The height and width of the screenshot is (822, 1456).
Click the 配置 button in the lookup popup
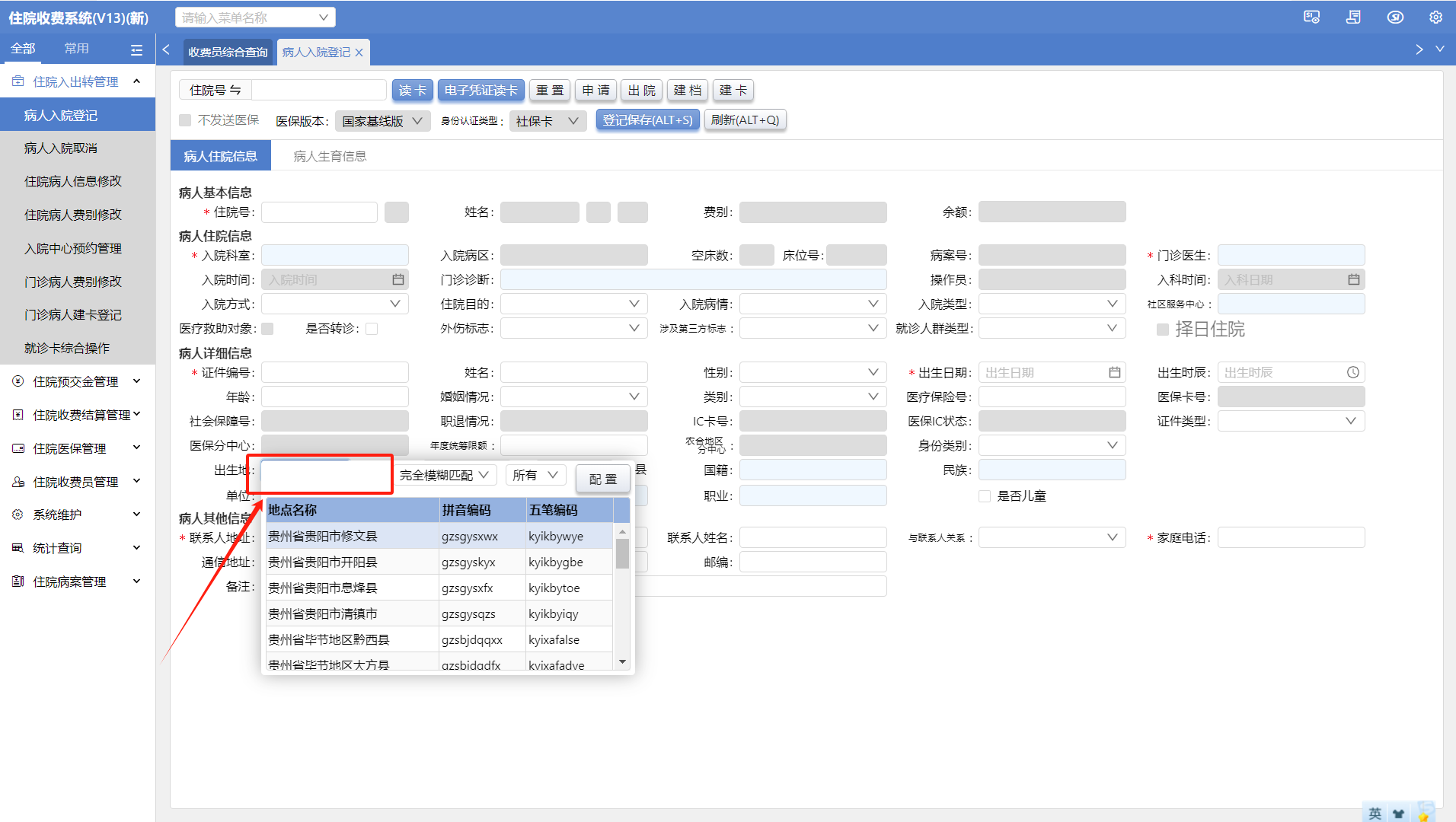tap(603, 479)
